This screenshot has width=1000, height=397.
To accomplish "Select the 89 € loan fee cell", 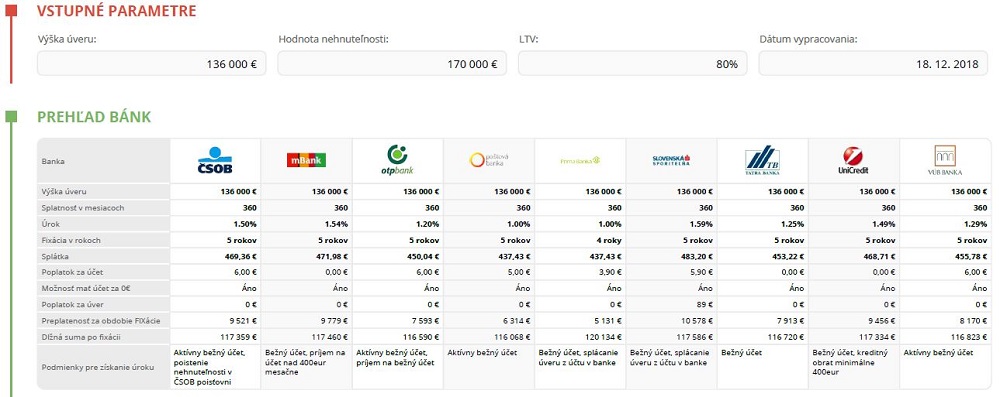I will tap(671, 305).
